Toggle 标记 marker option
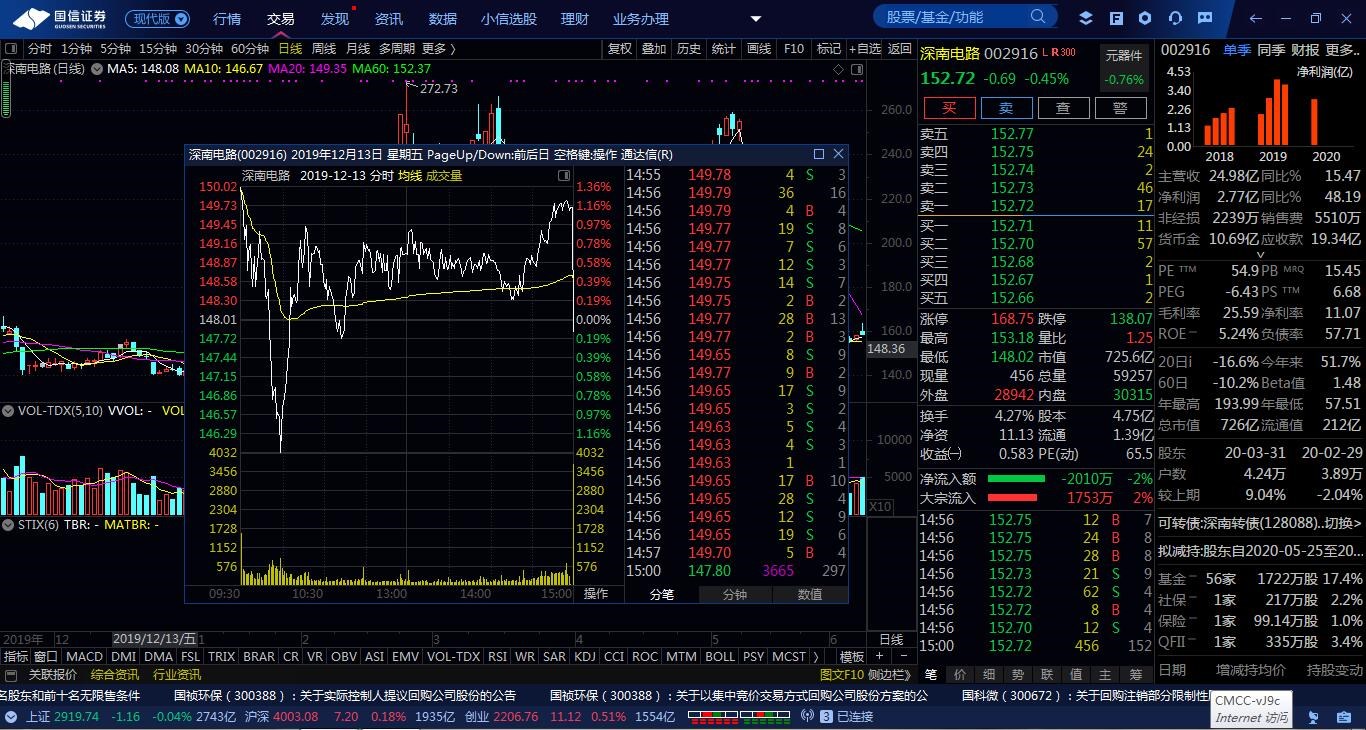 [x=828, y=48]
